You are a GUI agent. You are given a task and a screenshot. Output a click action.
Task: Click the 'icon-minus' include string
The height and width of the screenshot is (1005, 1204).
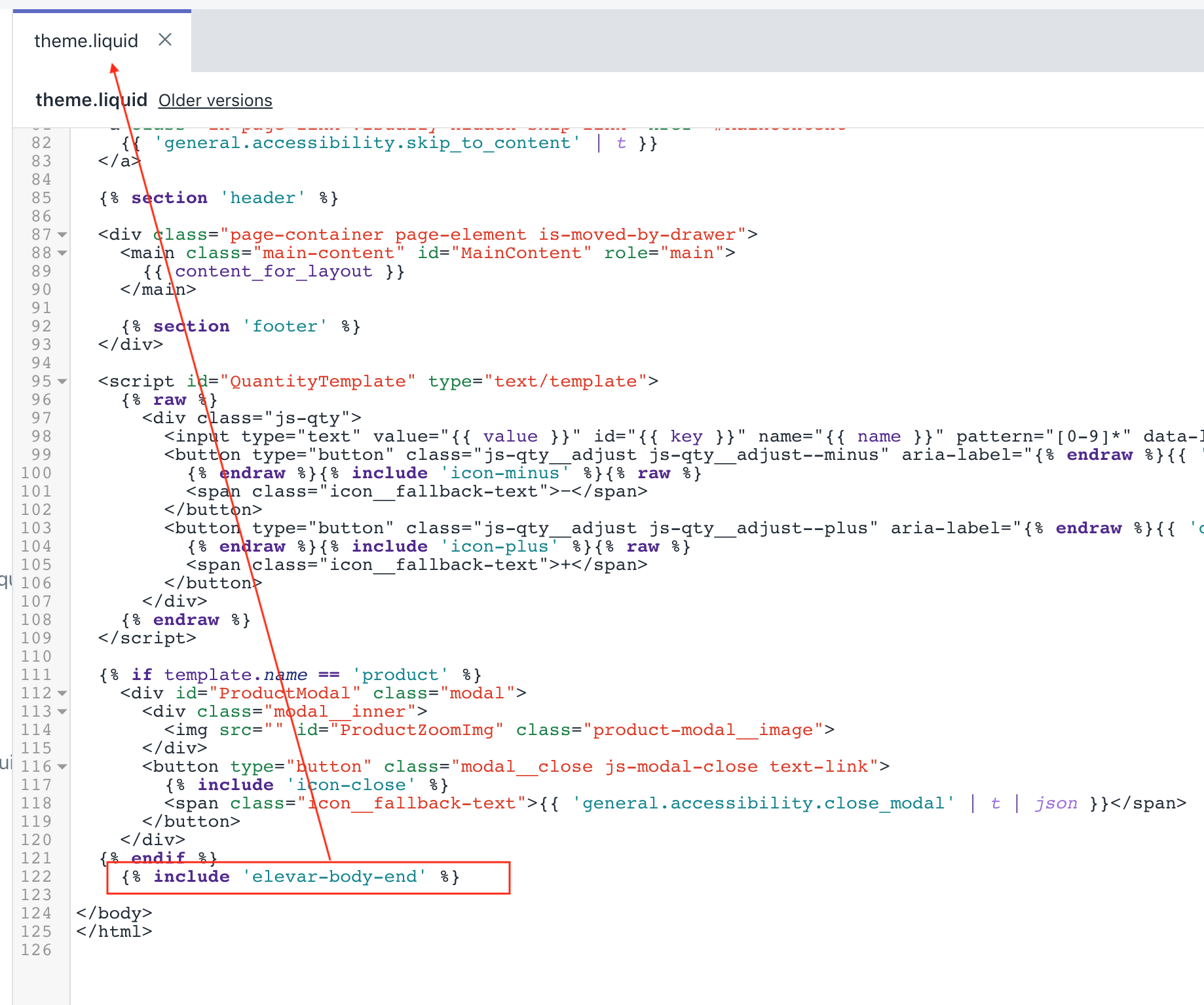pyautogui.click(x=504, y=473)
